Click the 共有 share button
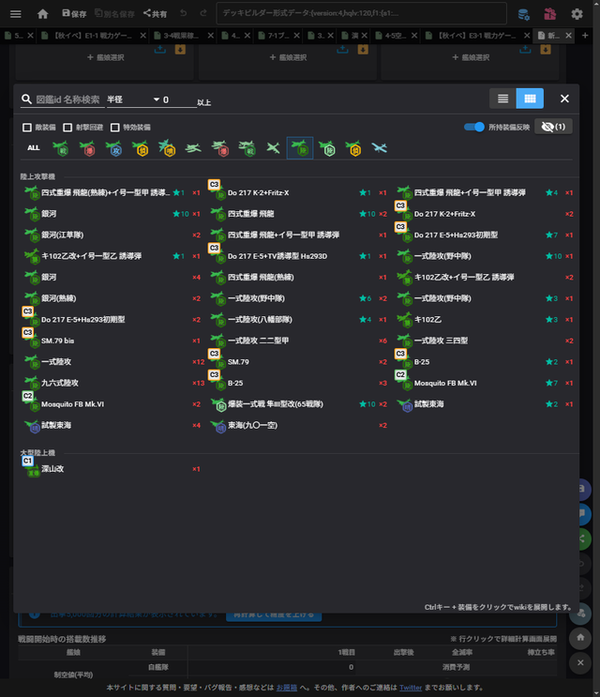Image resolution: width=600 pixels, height=697 pixels. pos(154,14)
